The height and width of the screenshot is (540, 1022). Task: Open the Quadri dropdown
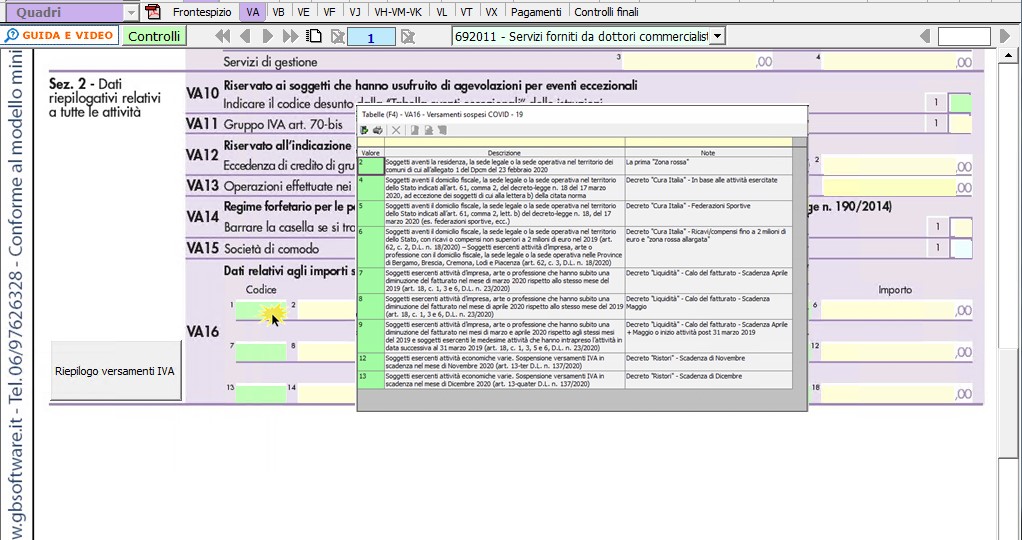[x=131, y=12]
